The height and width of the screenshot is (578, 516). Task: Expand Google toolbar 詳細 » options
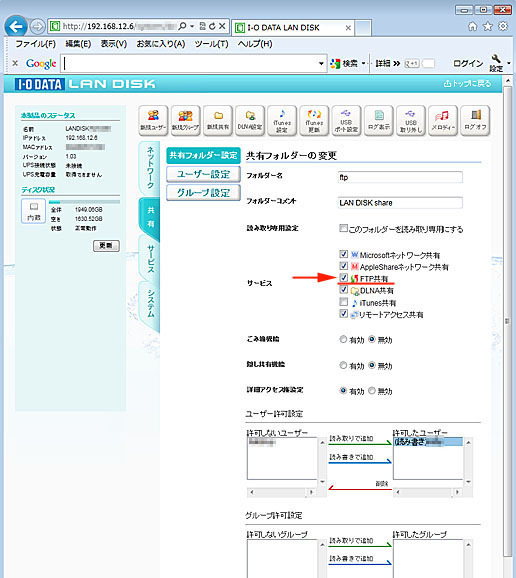[x=388, y=63]
